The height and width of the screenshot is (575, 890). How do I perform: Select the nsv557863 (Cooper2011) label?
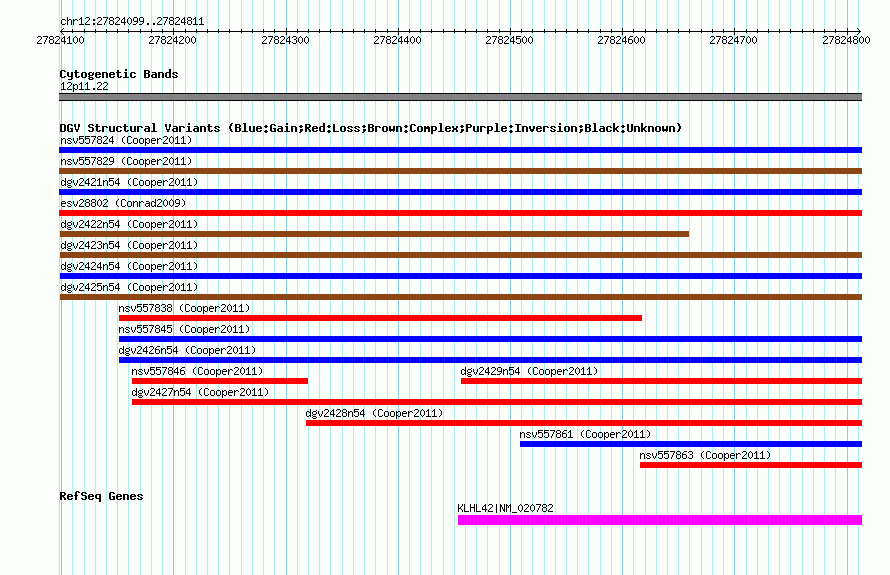[705, 455]
